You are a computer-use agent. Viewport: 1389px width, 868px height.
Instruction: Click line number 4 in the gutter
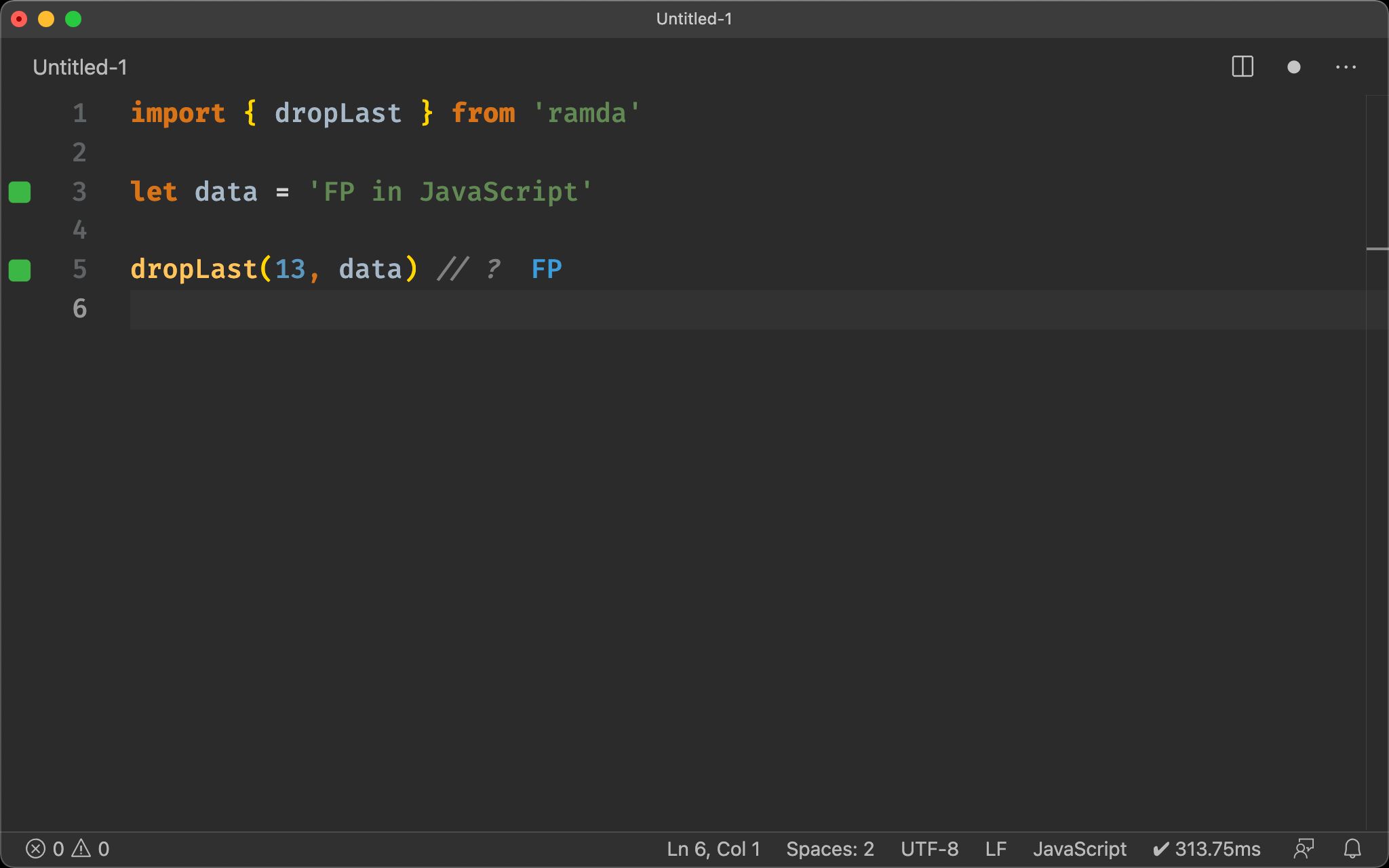(80, 231)
